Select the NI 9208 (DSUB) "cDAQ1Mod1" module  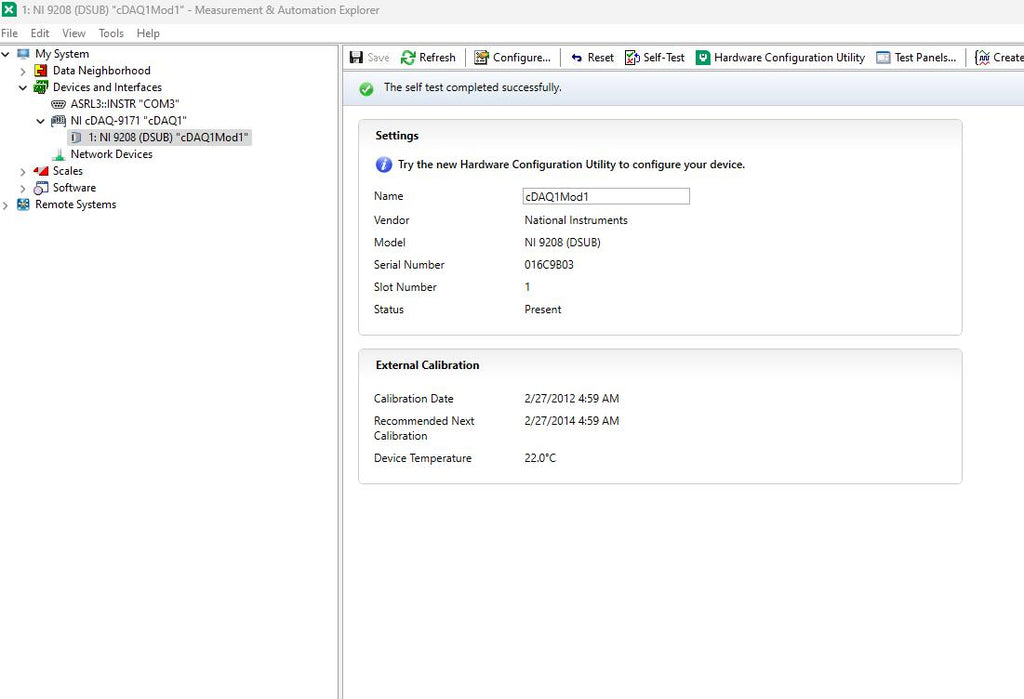pyautogui.click(x=160, y=137)
